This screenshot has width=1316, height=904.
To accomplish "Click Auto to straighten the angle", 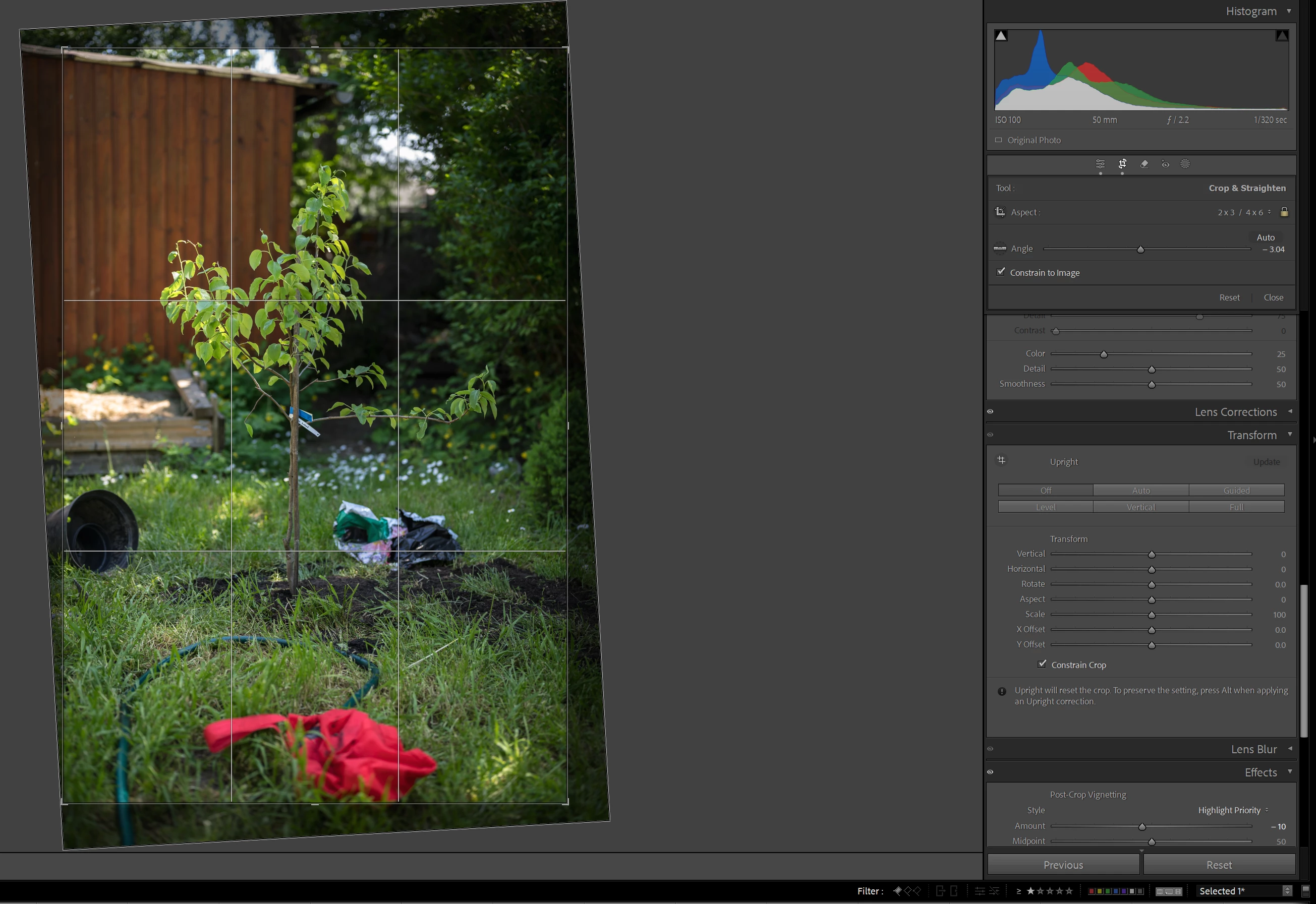I will [1265, 237].
